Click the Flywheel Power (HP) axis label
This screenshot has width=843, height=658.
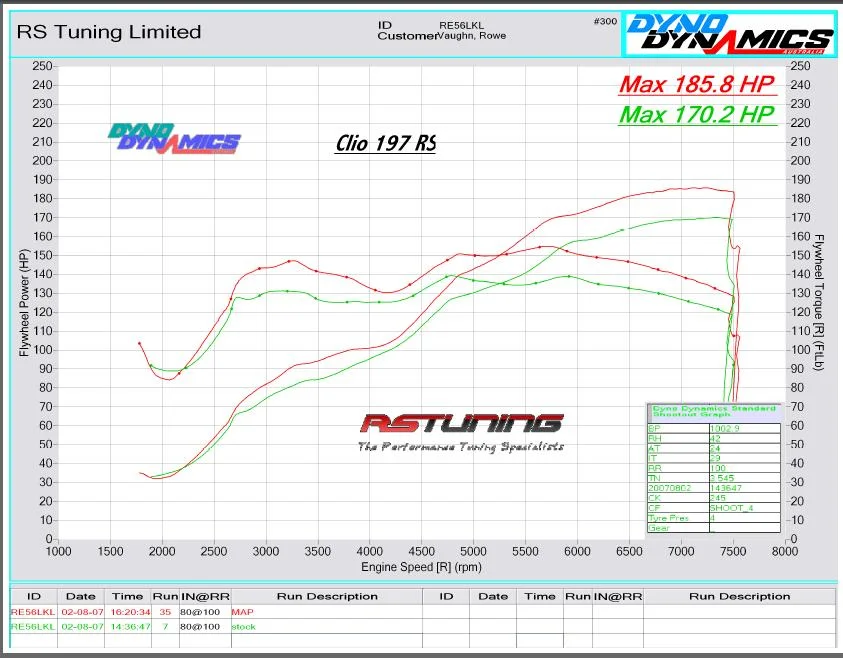[24, 303]
